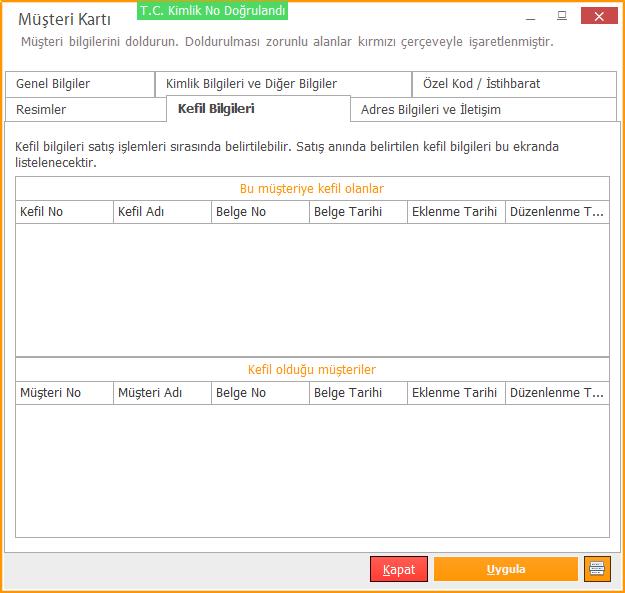Maximize the Müşteri Kartı window
The image size is (625, 593).
pyautogui.click(x=562, y=16)
